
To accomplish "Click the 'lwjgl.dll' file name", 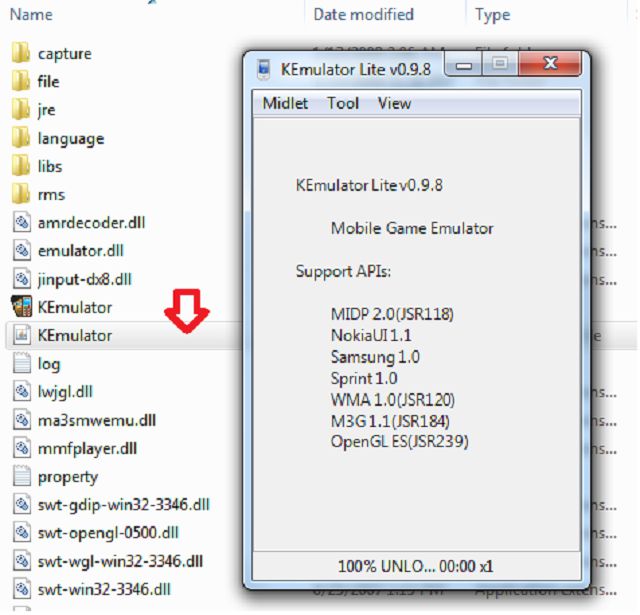I will (65, 392).
